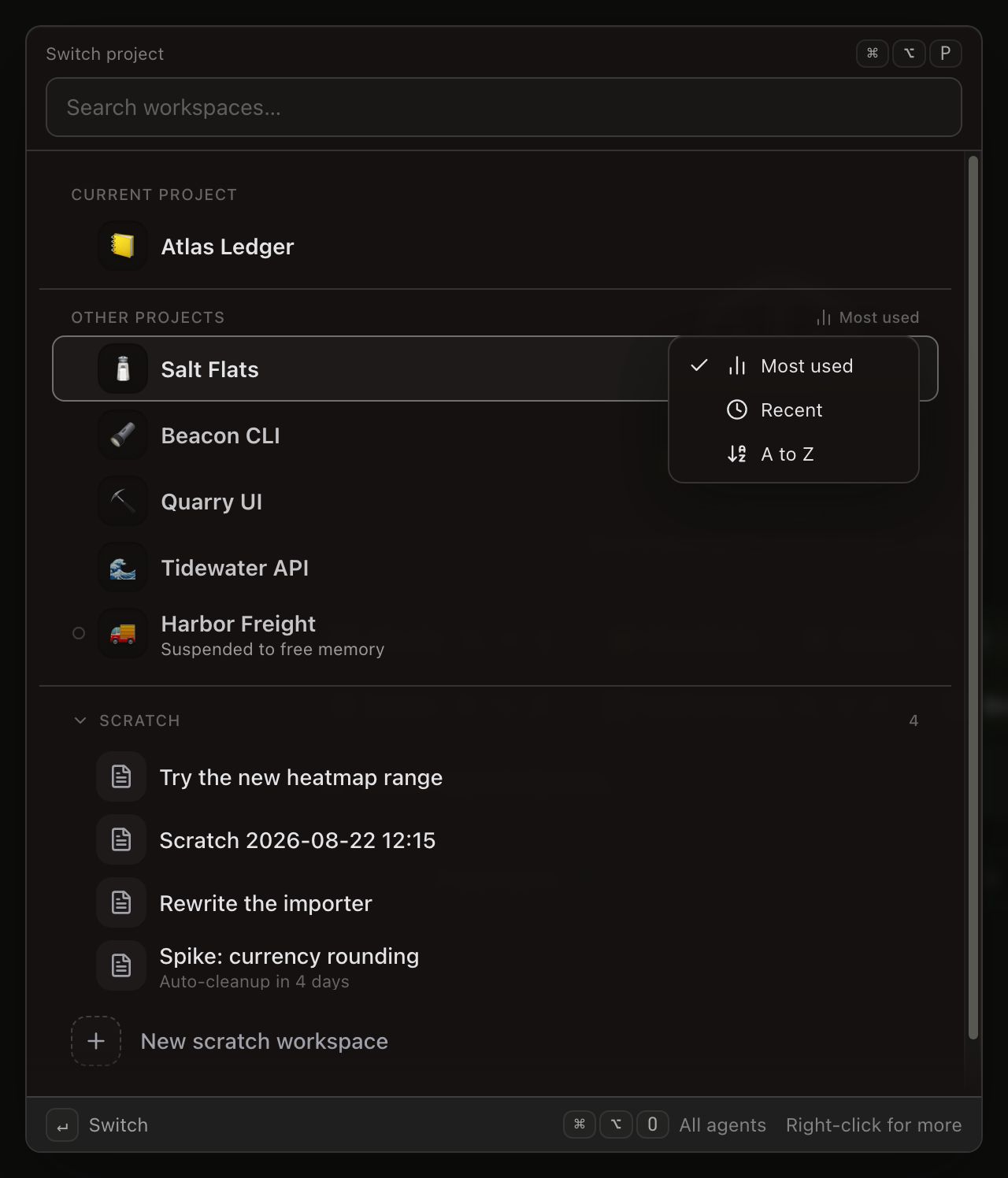The image size is (1008, 1178).
Task: Open the Tidewater API project
Action: pyautogui.click(x=495, y=567)
